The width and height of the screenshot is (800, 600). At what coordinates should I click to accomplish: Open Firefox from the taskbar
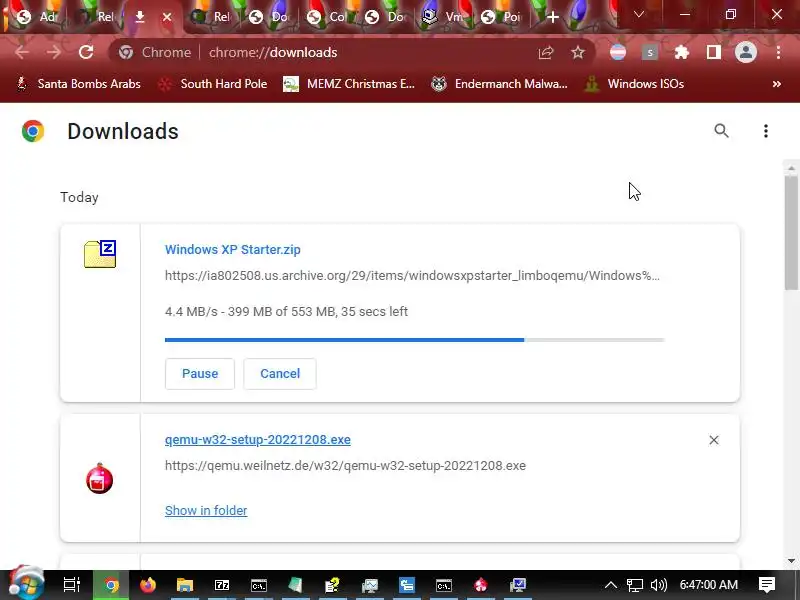[148, 585]
